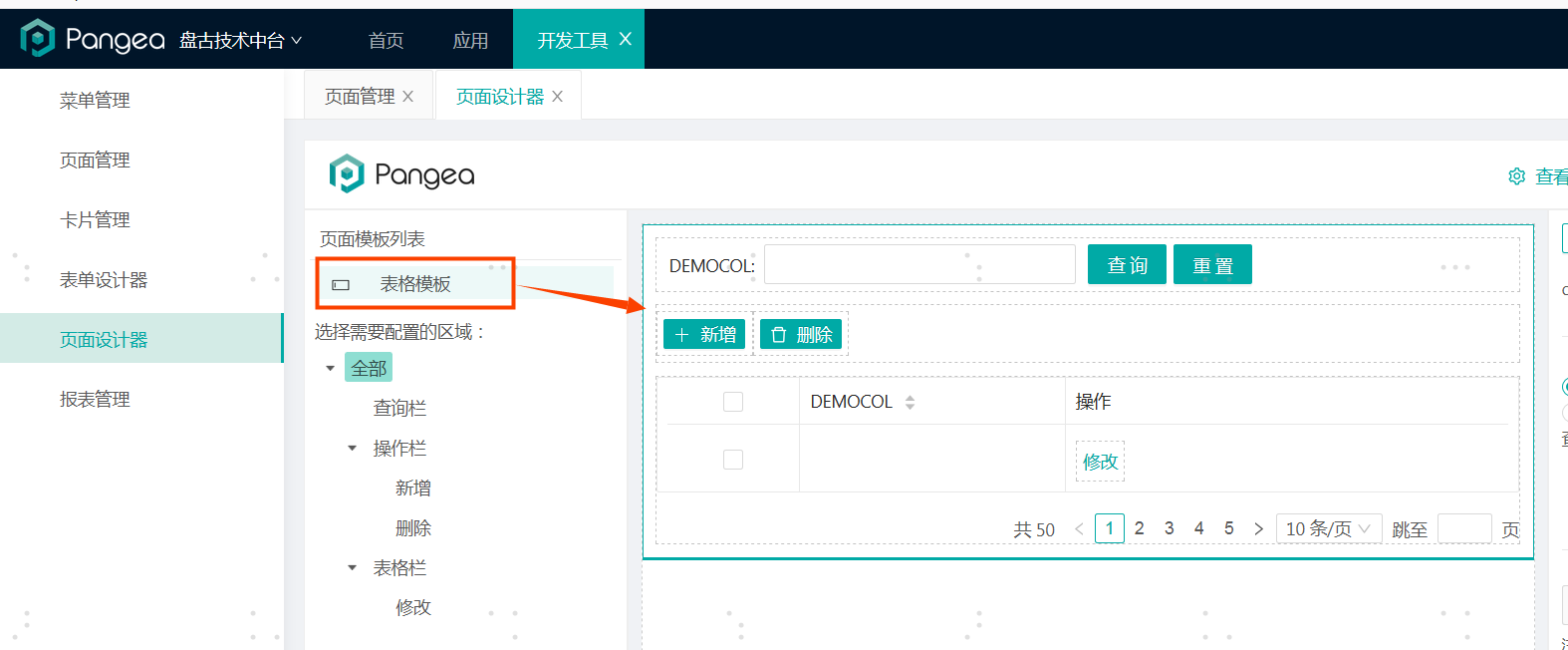1568x650 pixels.
Task: Check the first table row checkbox
Action: (733, 460)
